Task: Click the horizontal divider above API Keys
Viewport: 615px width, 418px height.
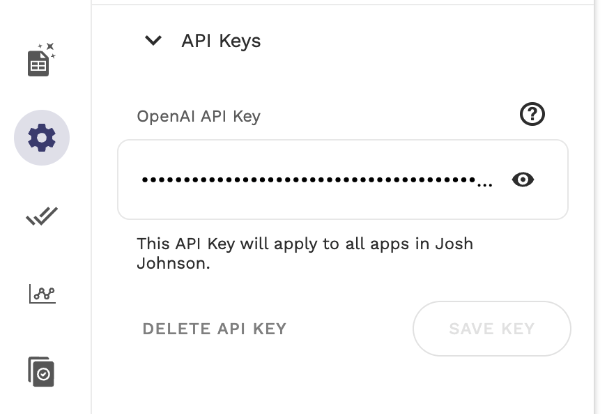Action: 350,5
